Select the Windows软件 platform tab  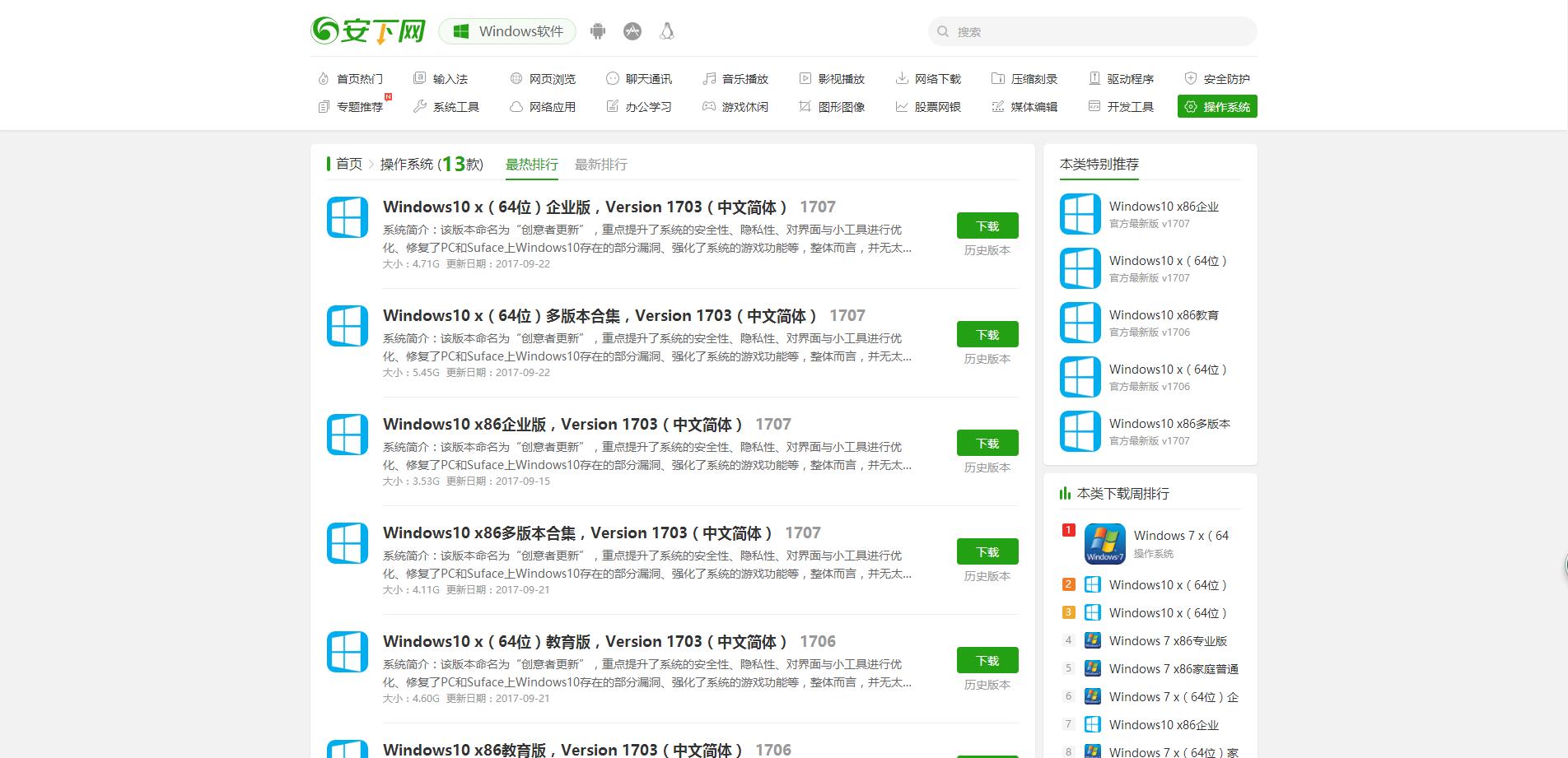point(507,31)
